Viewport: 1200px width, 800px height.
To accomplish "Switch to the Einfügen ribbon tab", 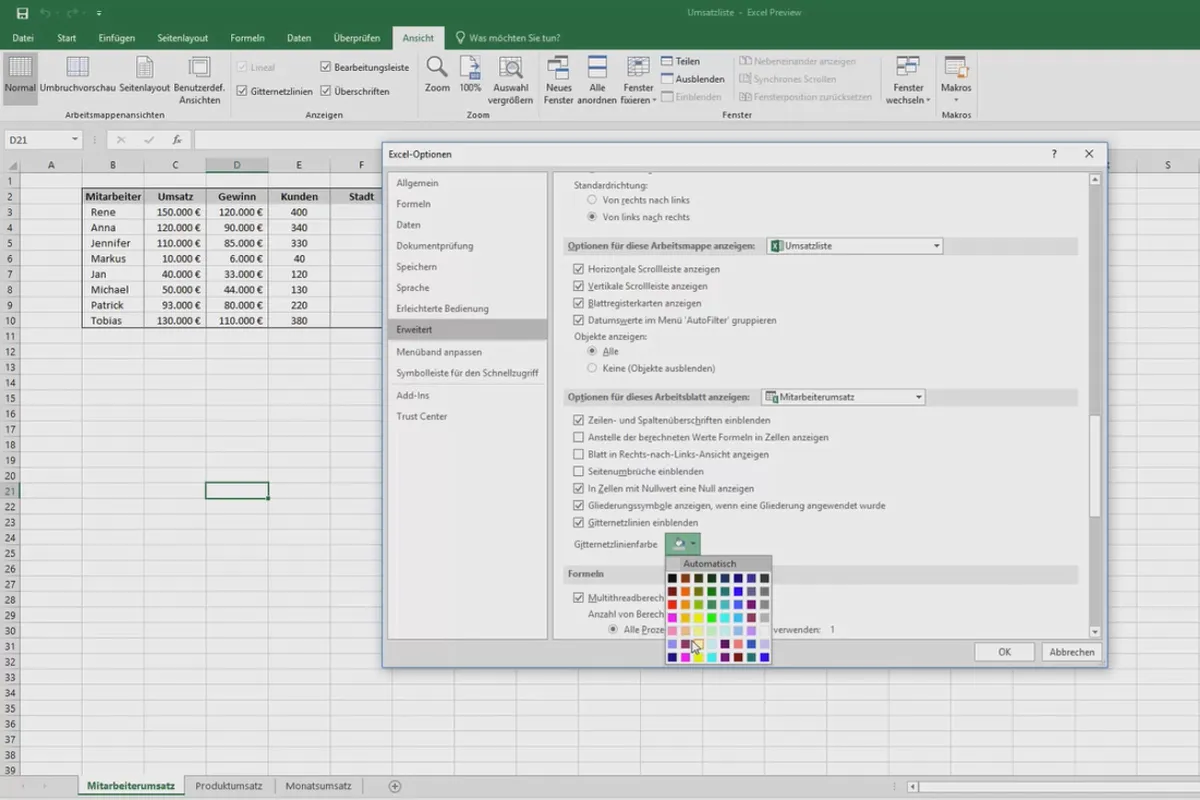I will (117, 38).
